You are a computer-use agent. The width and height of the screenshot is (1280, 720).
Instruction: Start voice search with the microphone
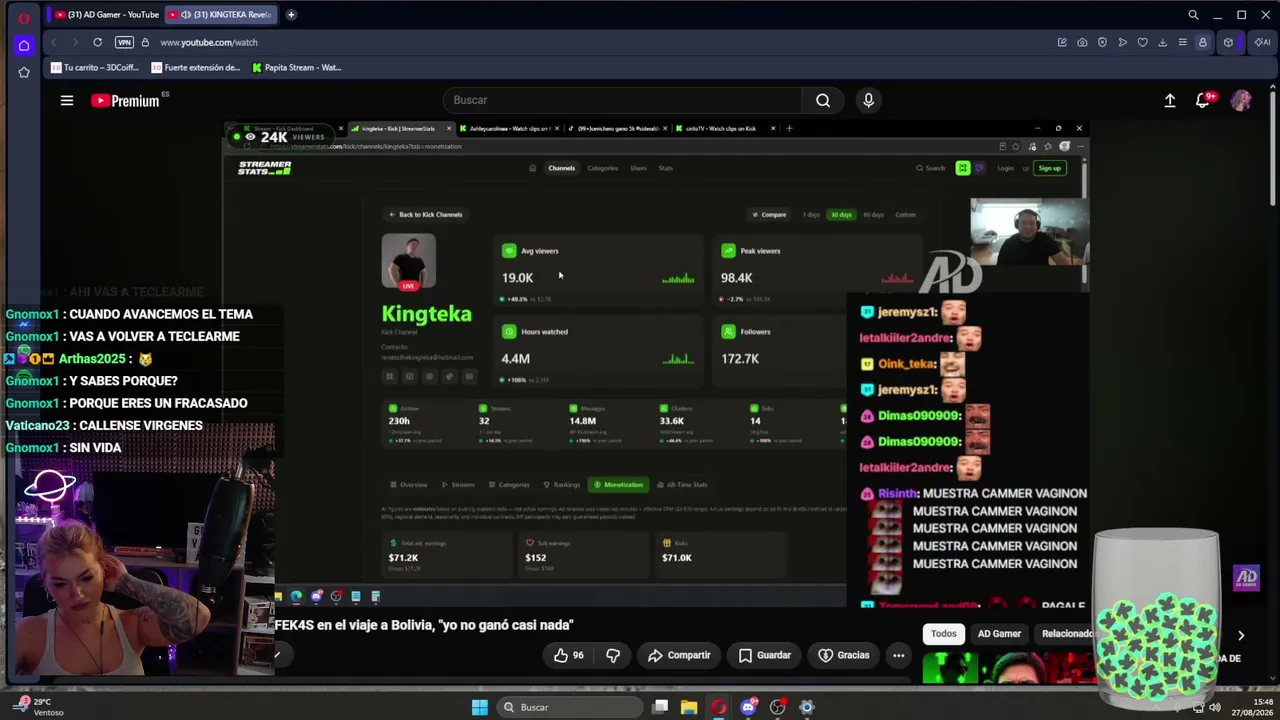pos(868,100)
